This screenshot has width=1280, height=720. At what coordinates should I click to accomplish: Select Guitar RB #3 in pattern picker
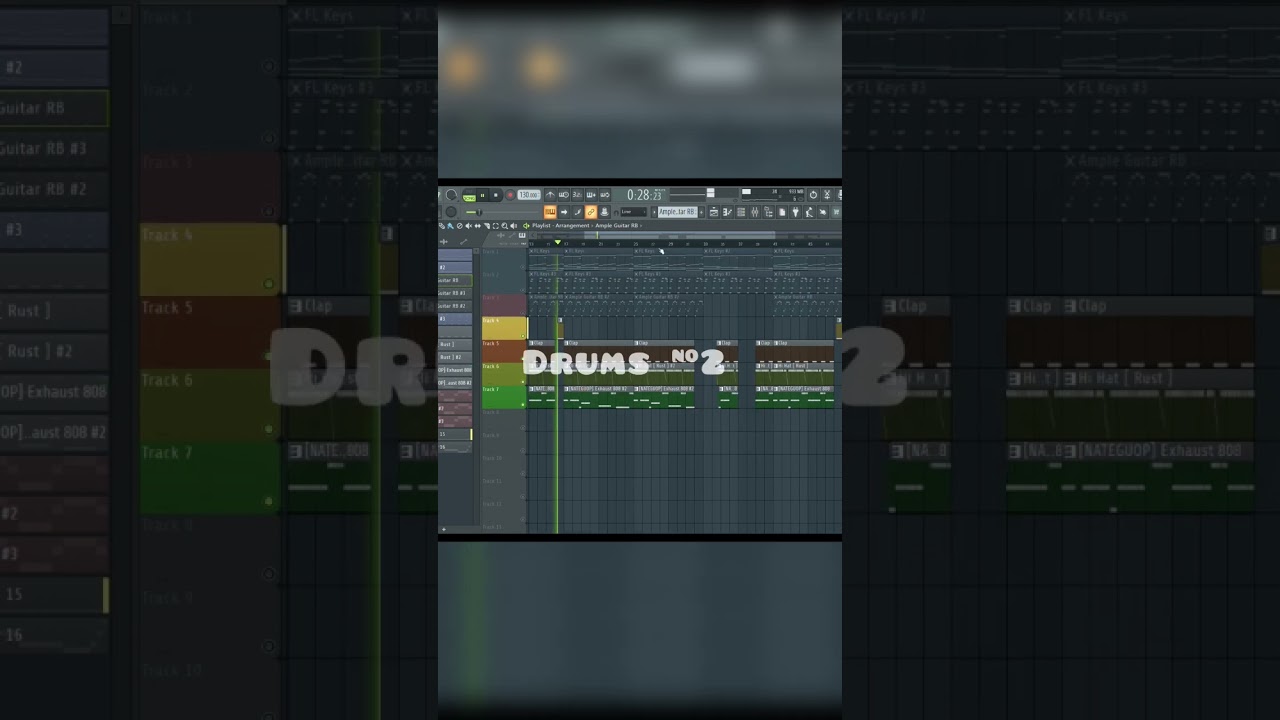pos(454,293)
